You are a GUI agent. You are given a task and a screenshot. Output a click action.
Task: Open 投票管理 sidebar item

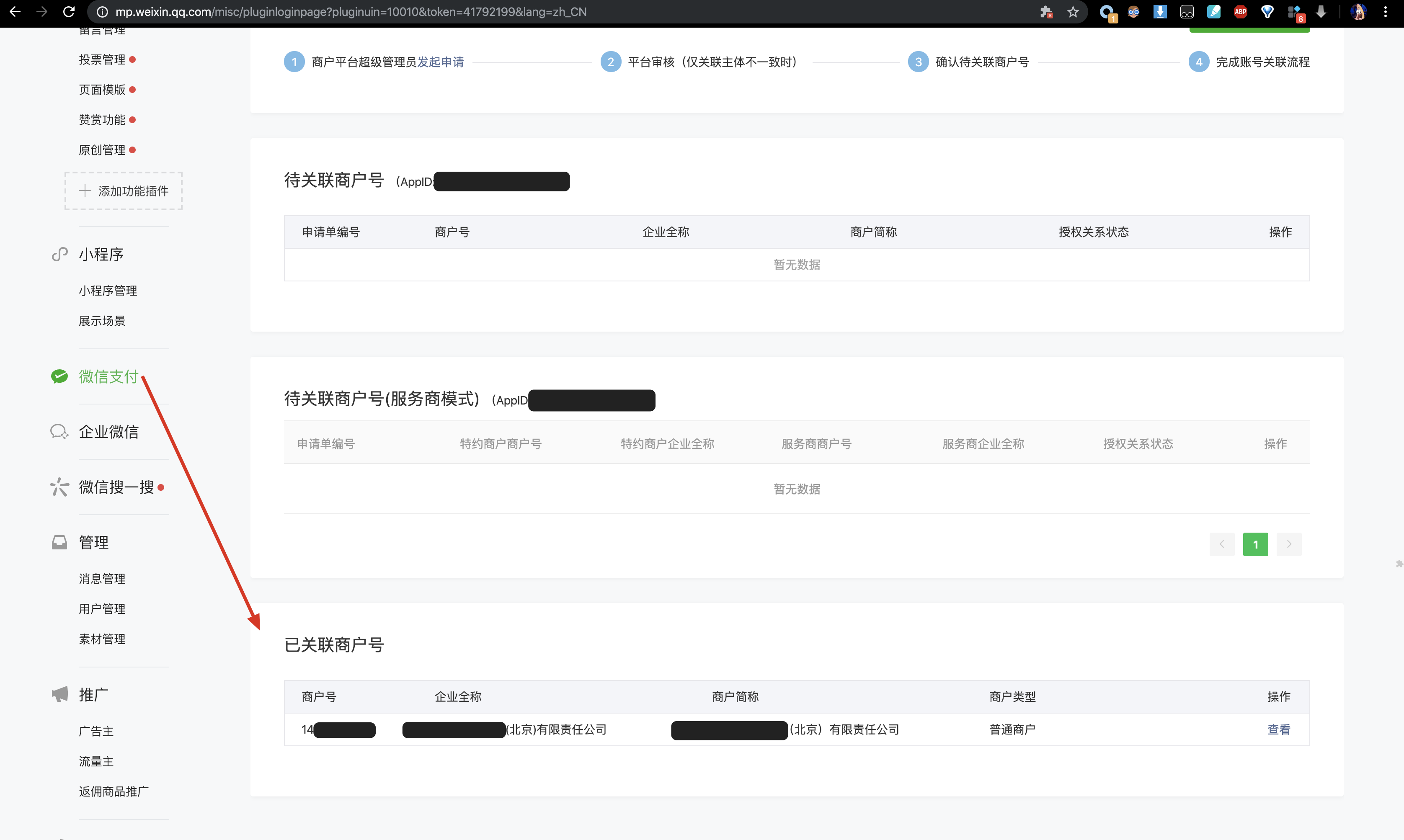pyautogui.click(x=102, y=59)
